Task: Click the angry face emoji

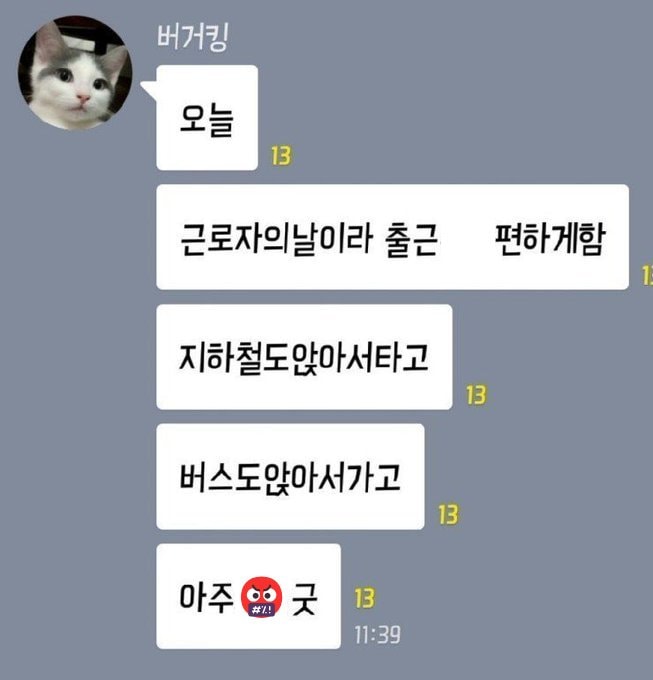Action: [261, 597]
